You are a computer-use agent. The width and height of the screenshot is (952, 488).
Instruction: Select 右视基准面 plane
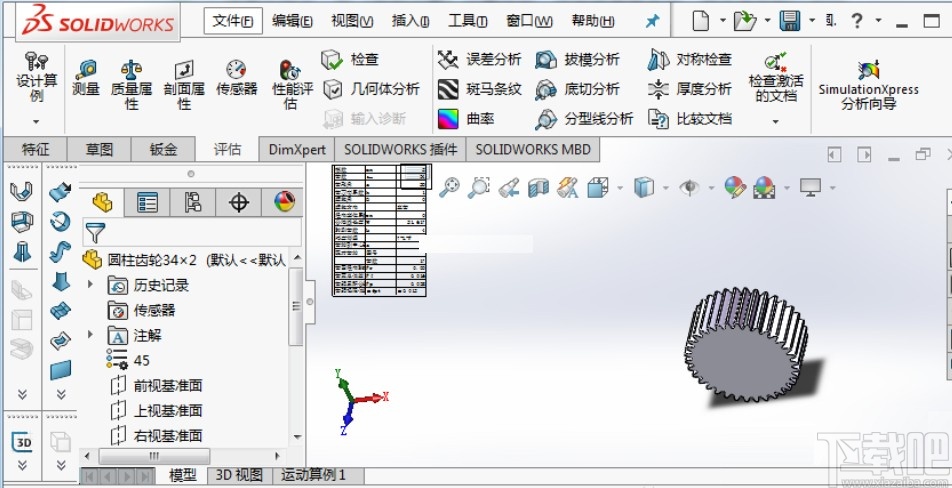tap(156, 436)
